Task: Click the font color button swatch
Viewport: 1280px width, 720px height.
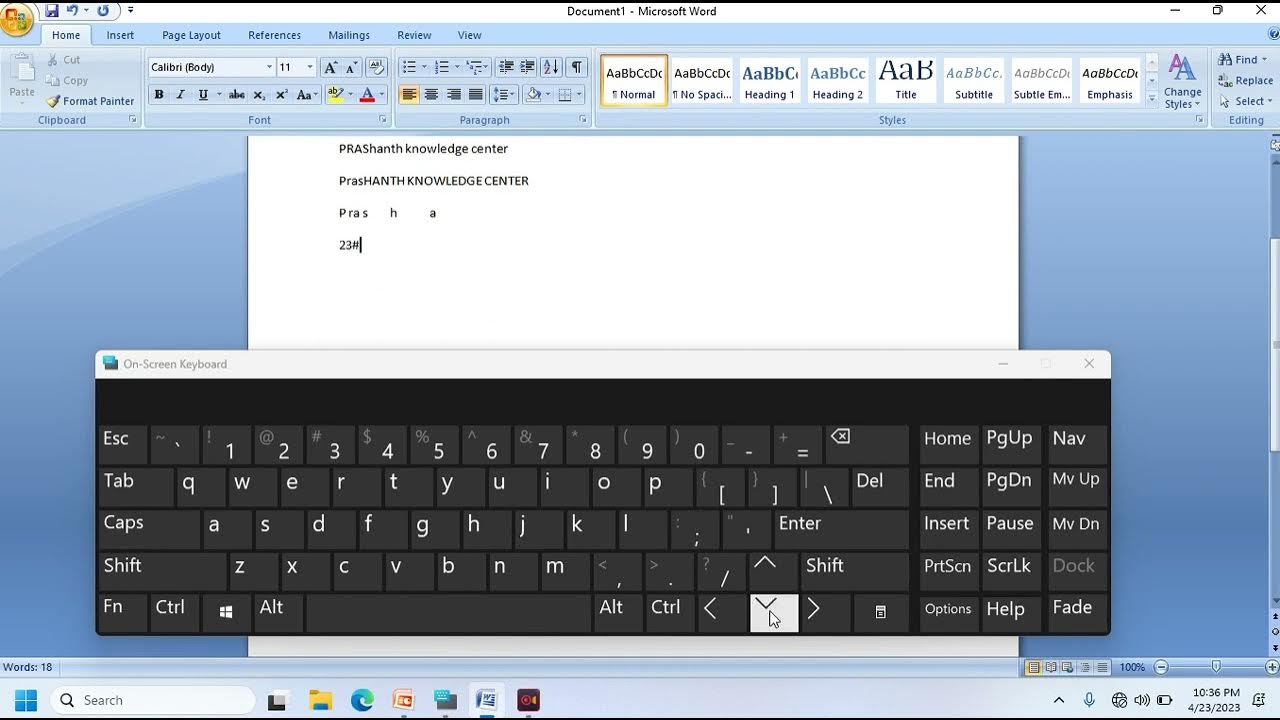Action: tap(367, 95)
